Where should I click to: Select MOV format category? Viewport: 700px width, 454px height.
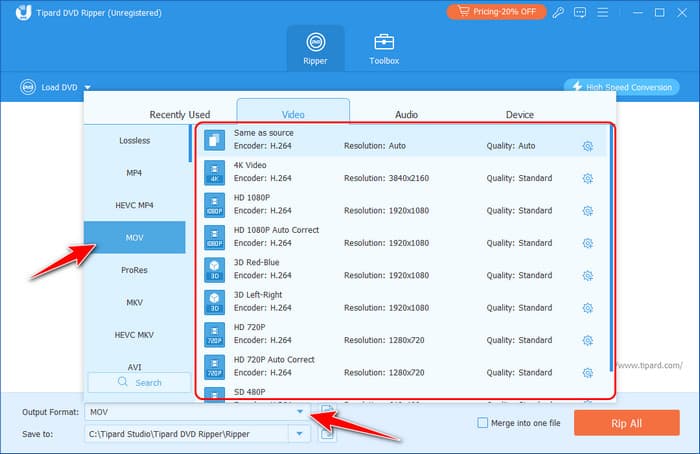coord(134,237)
